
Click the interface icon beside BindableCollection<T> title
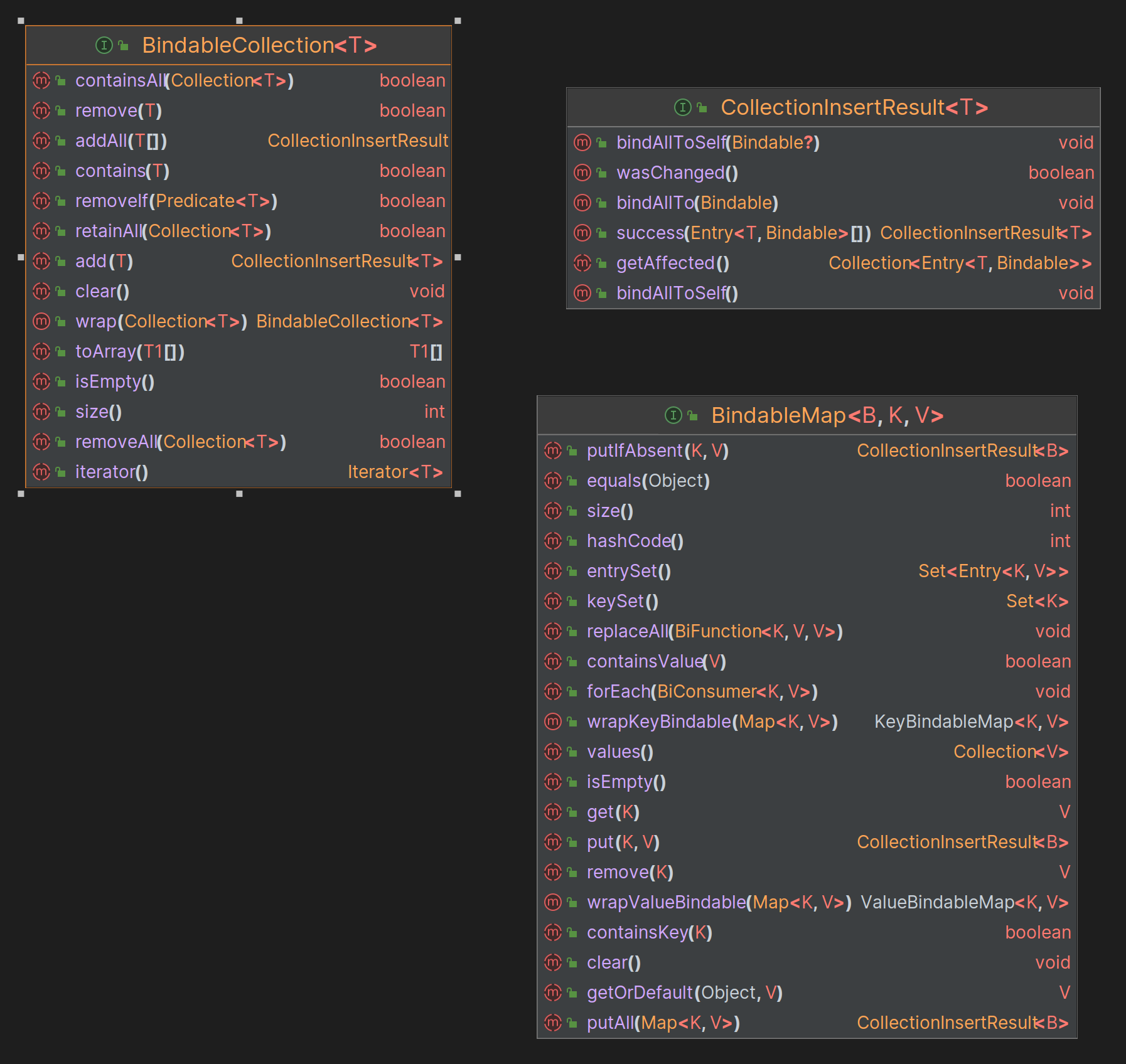tap(104, 45)
